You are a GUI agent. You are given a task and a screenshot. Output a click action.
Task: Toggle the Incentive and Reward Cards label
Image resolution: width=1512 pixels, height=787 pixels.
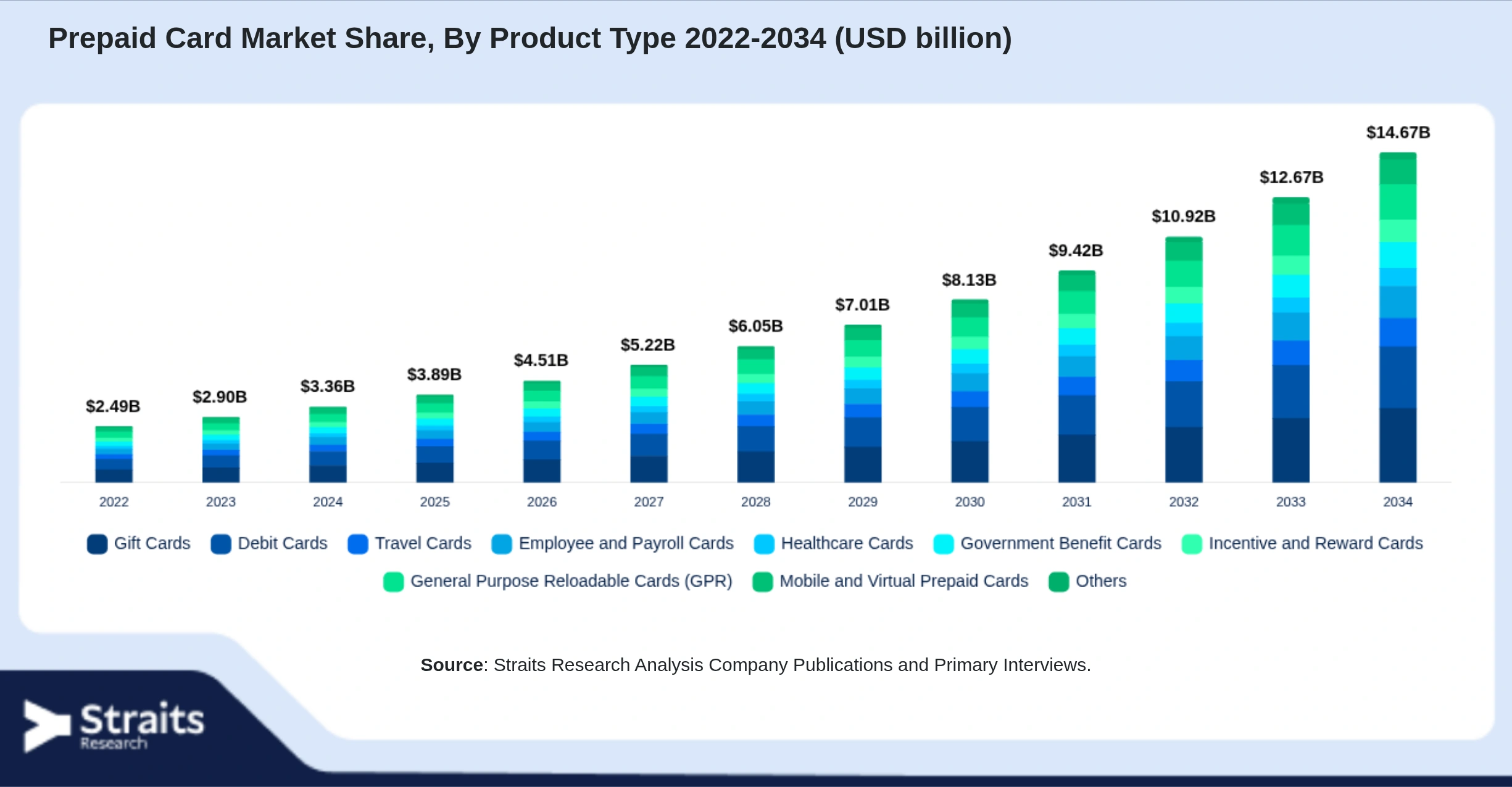coord(1316,543)
